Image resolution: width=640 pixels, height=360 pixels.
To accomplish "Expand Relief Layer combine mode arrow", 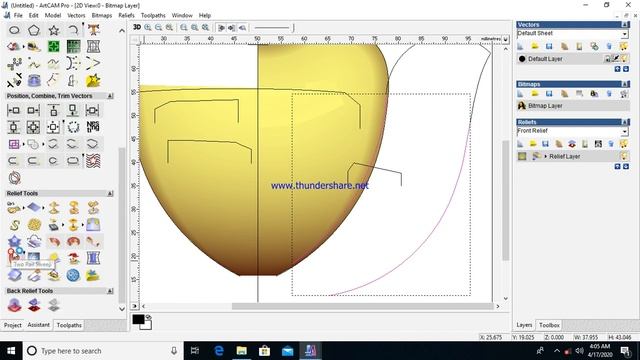I will (546, 156).
